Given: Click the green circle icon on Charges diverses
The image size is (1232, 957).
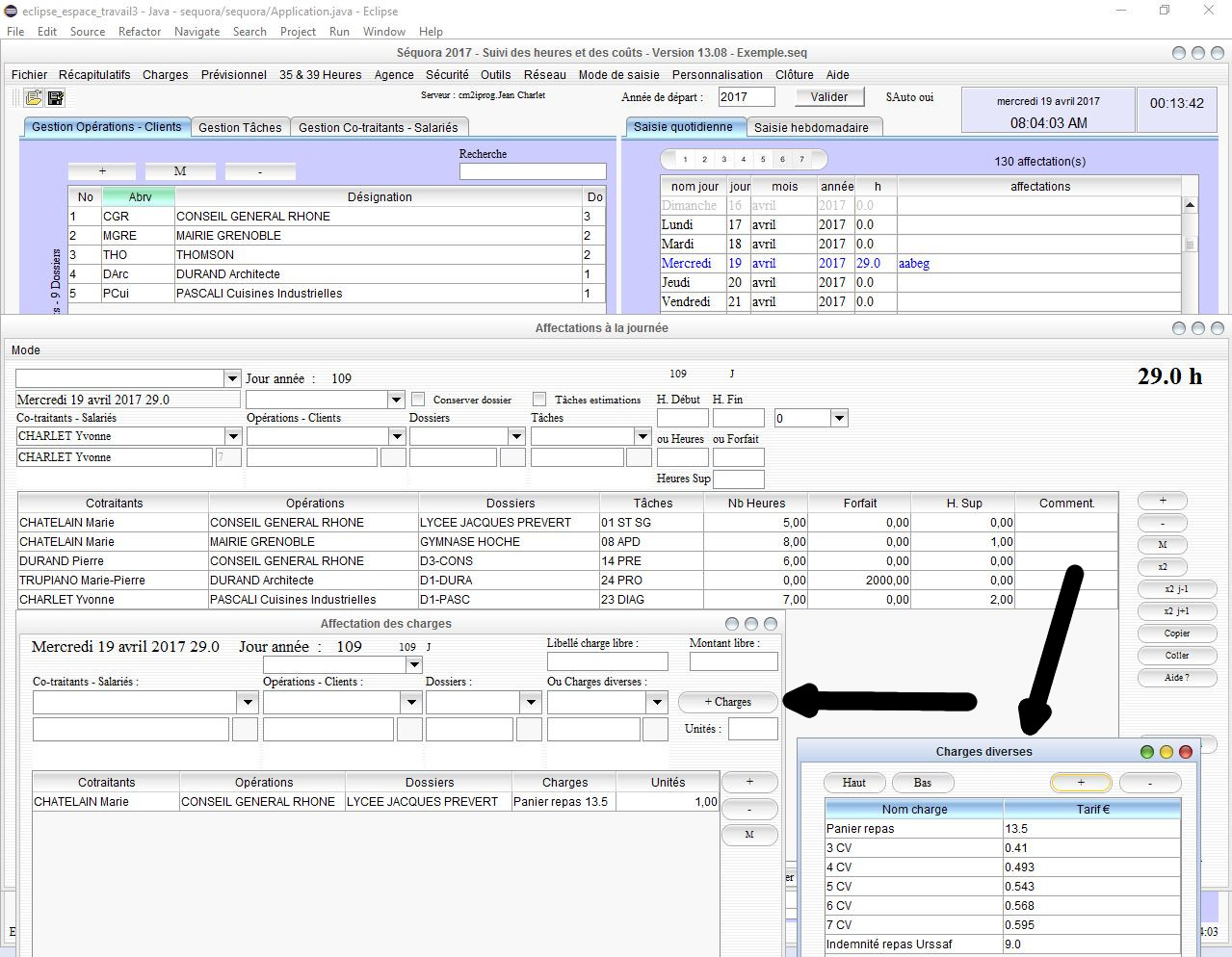Looking at the screenshot, I should [x=1146, y=751].
